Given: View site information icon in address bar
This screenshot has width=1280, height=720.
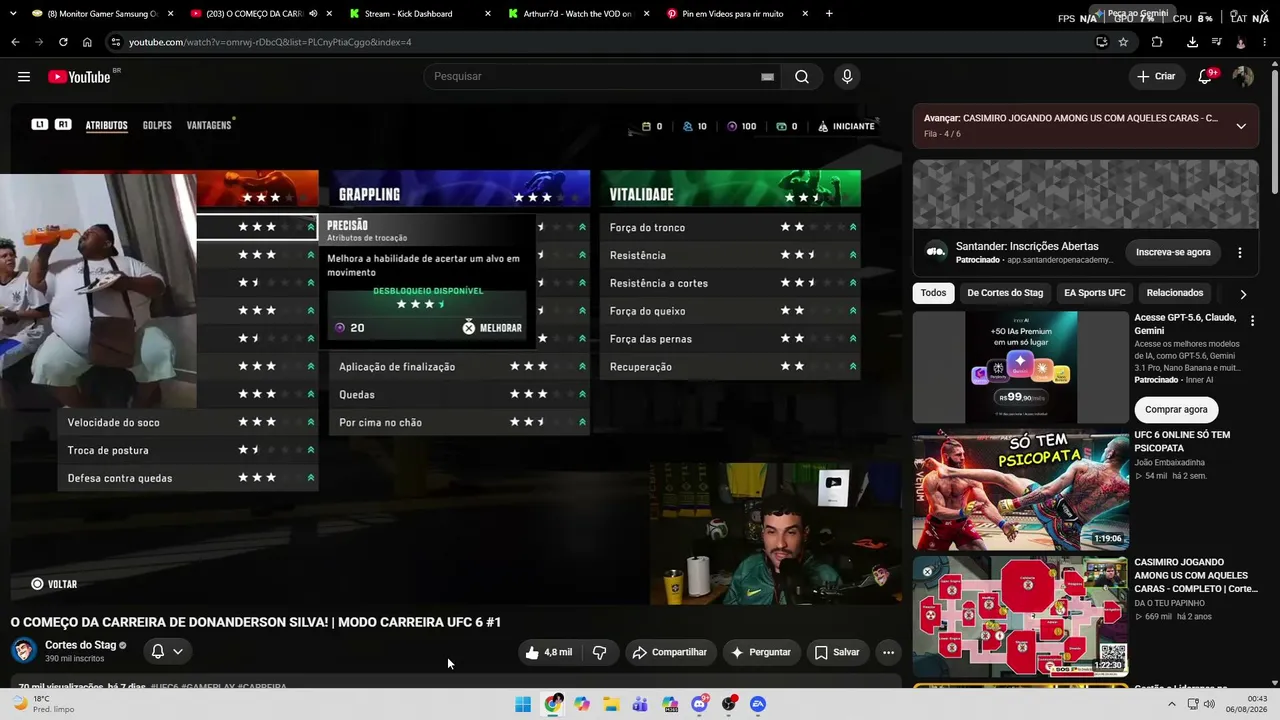Looking at the screenshot, I should (x=116, y=42).
